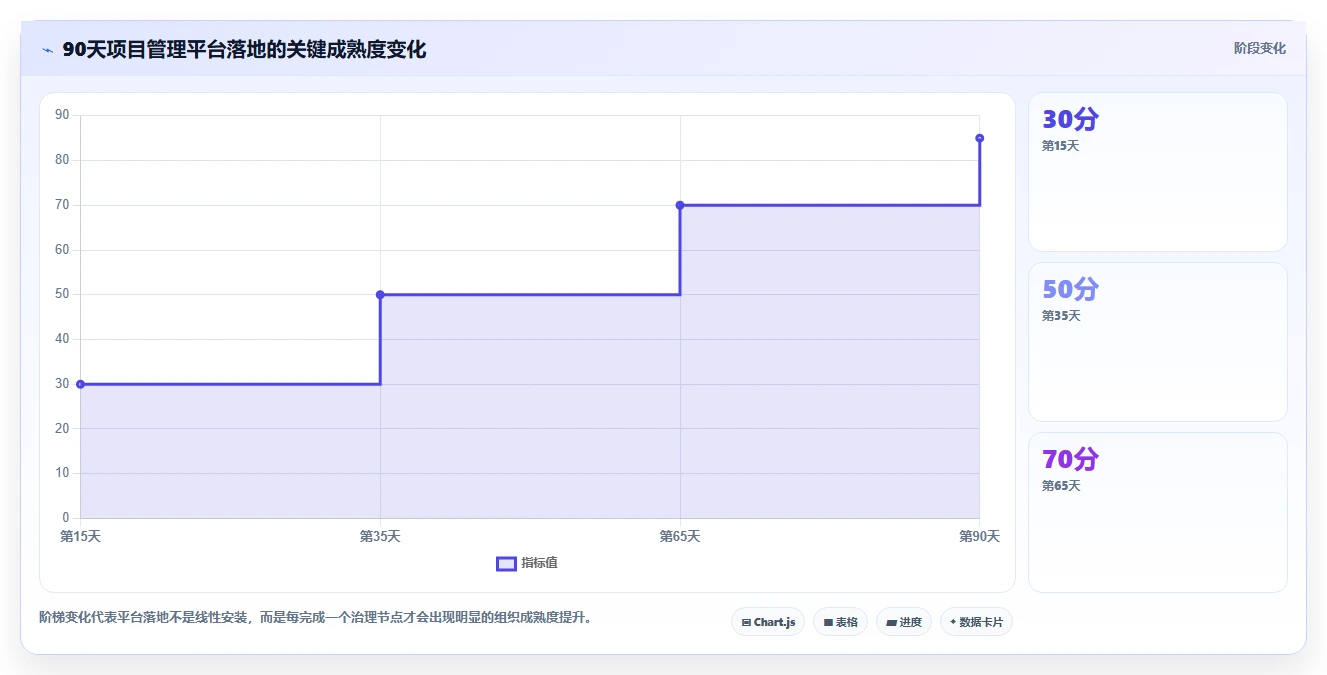The image size is (1327, 675).
Task: Click the 第15天 label under 30分
Action: point(1060,146)
